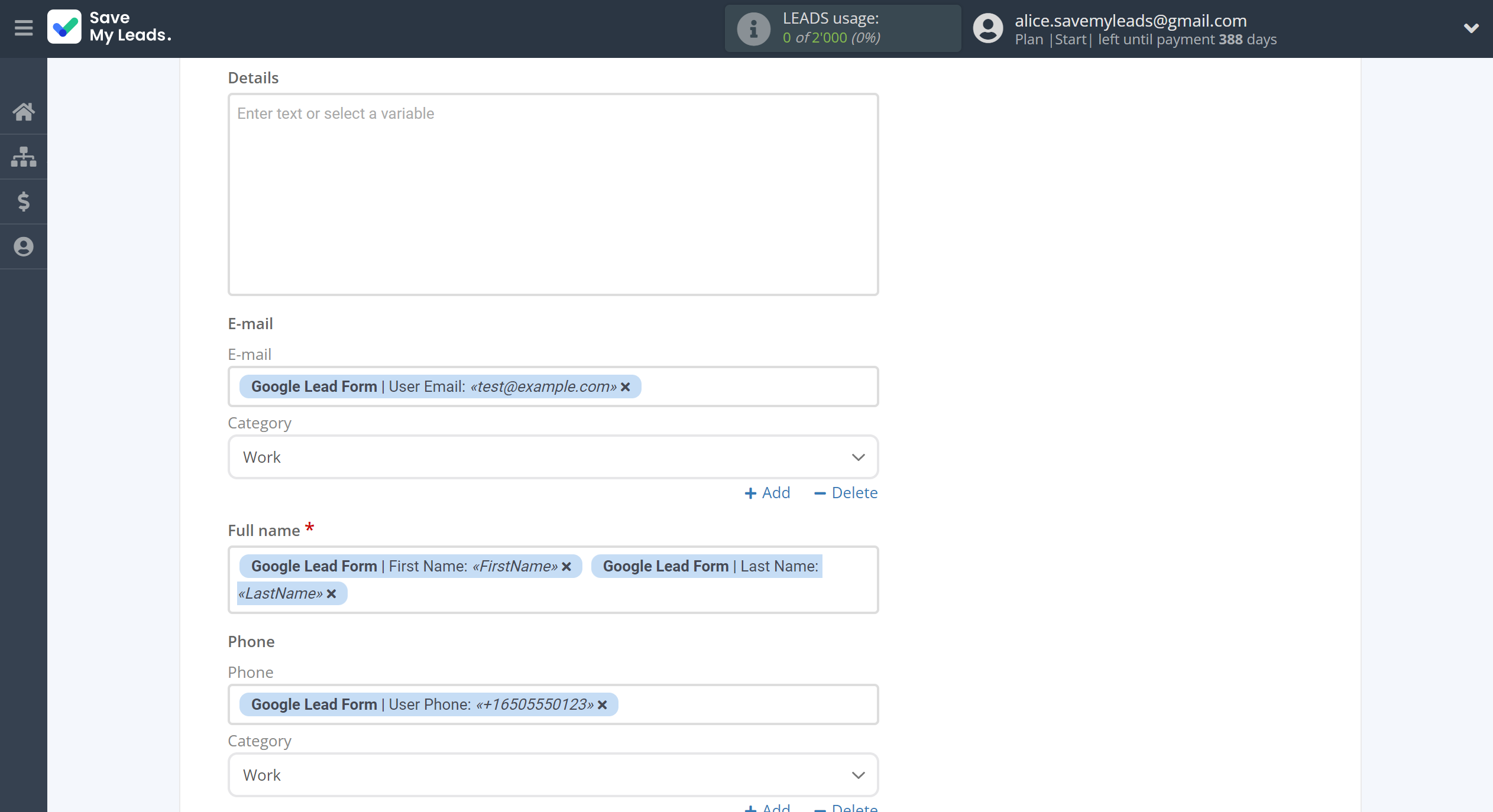Click the Save My Leads logo

click(x=109, y=27)
